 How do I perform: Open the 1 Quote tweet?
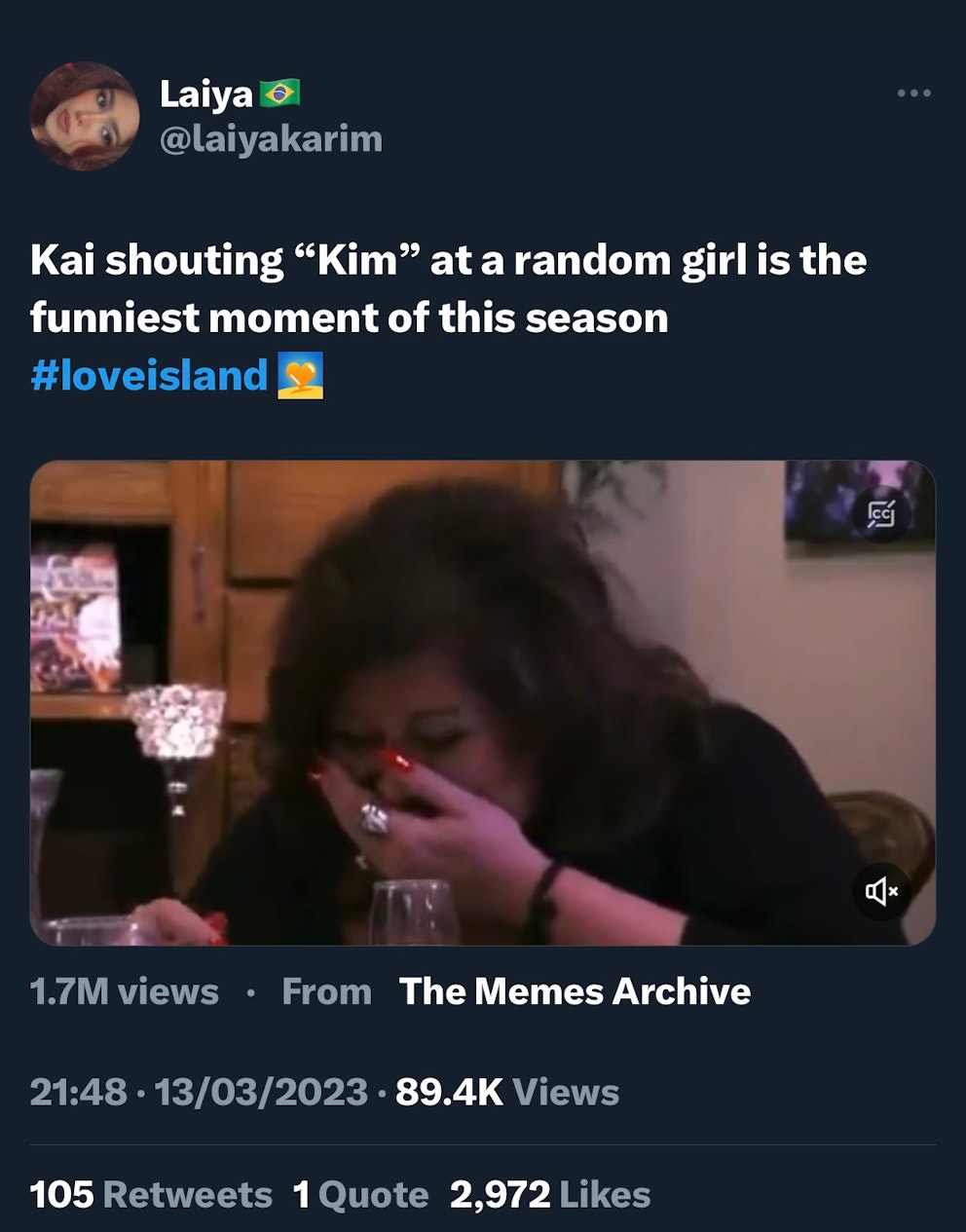360,1195
